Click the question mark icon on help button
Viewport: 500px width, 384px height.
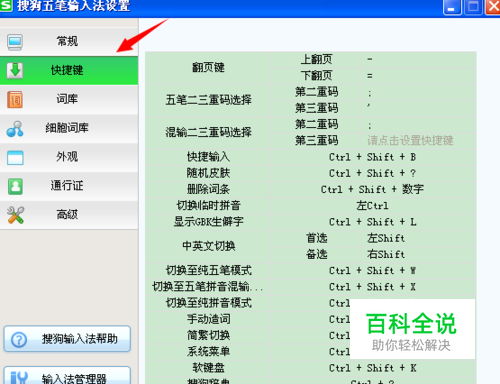(x=19, y=340)
